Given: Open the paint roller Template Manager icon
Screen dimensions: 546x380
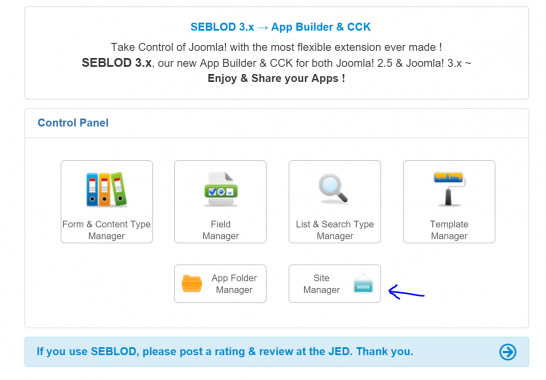Looking at the screenshot, I should pos(449,188).
